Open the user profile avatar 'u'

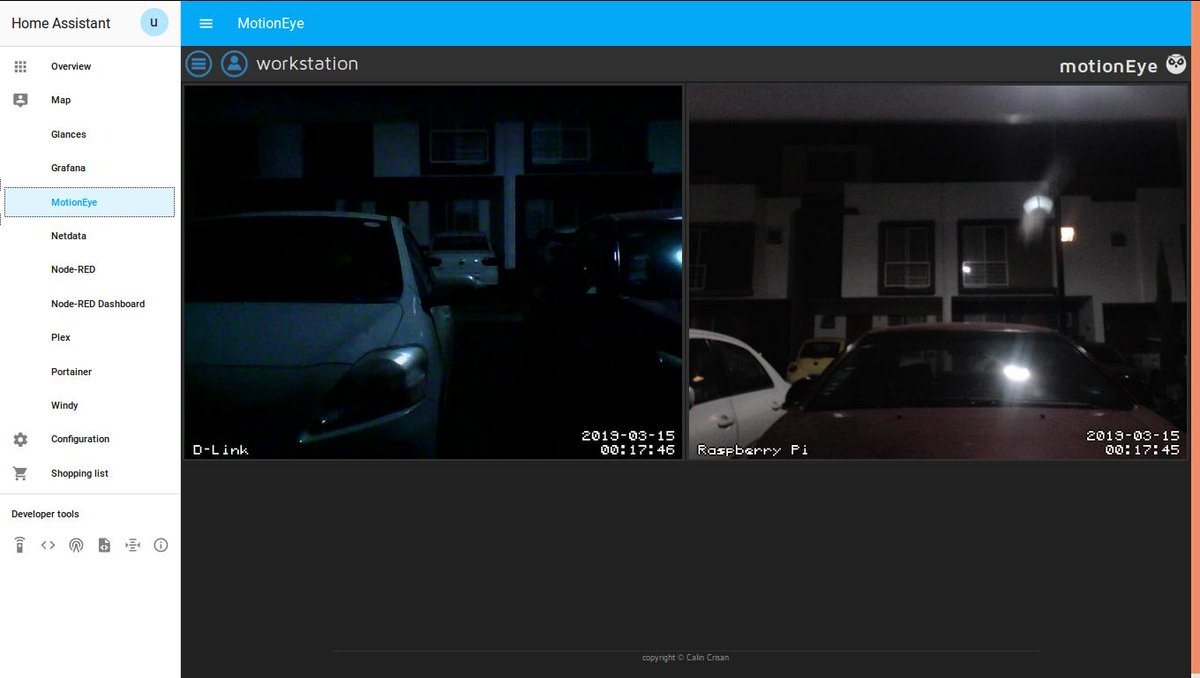click(x=154, y=22)
